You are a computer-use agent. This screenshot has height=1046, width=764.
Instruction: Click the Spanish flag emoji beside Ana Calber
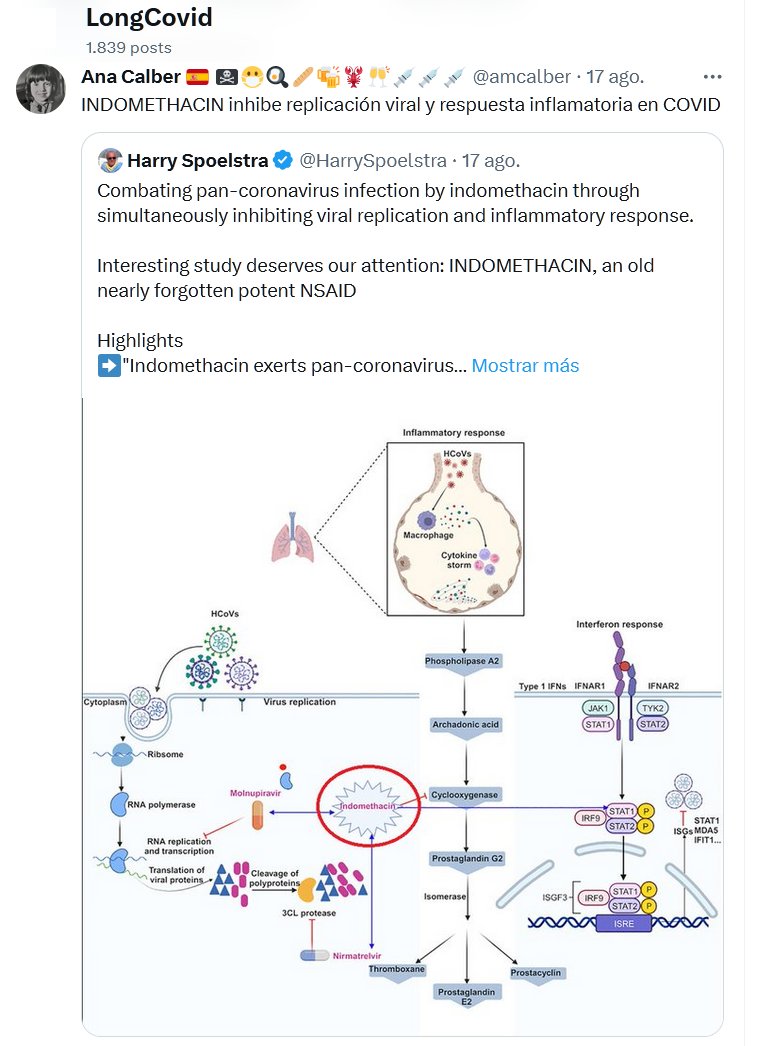point(197,77)
